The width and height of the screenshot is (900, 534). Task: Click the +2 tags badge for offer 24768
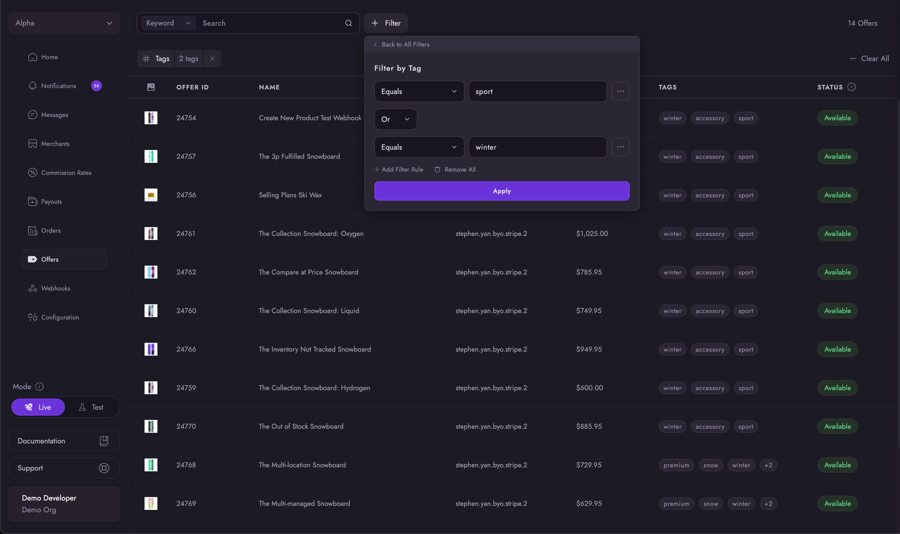click(768, 465)
